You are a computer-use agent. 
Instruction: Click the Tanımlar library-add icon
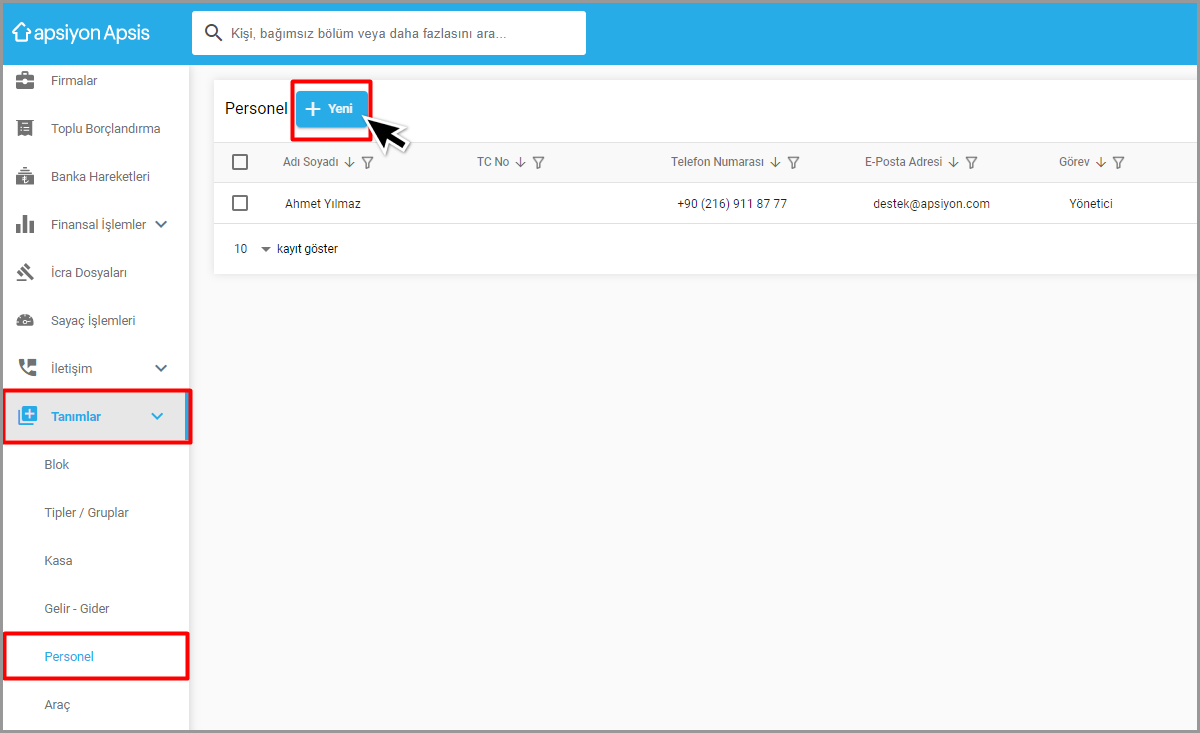[27, 416]
